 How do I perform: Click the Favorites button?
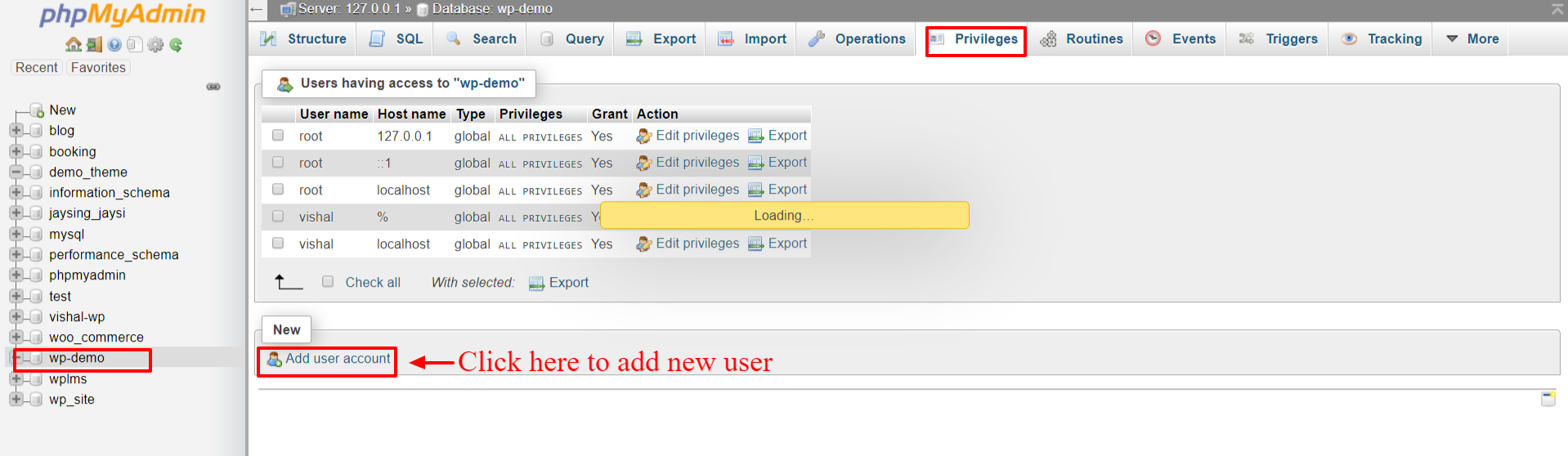98,68
